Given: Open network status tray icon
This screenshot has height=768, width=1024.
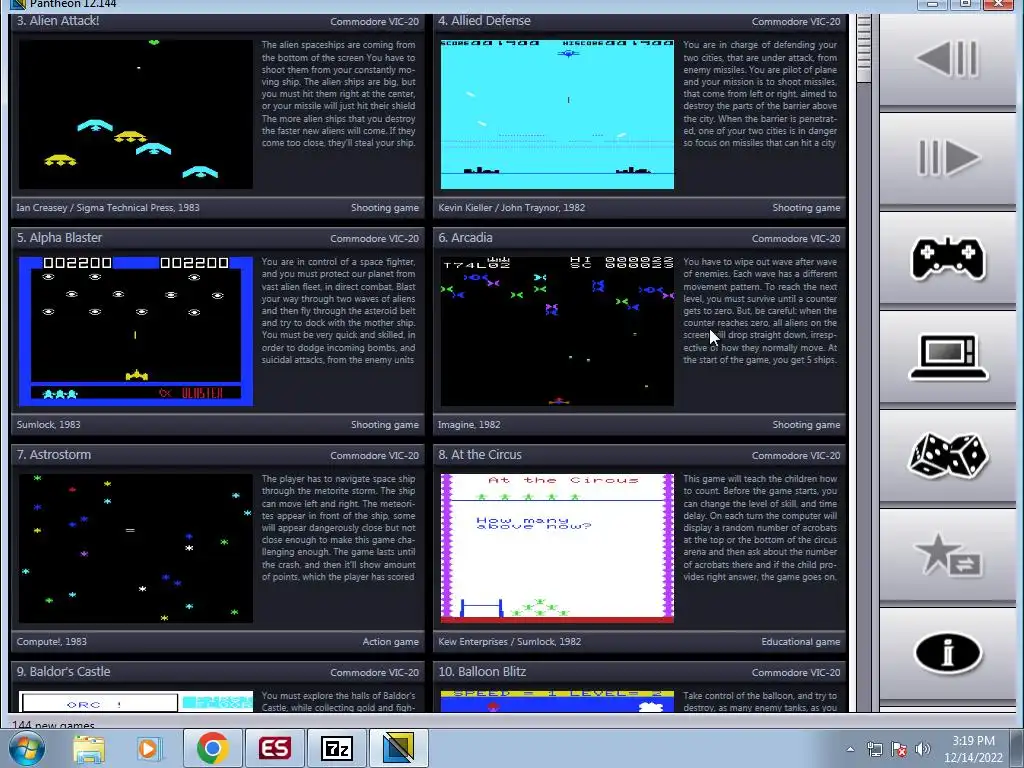Looking at the screenshot, I should (x=874, y=749).
